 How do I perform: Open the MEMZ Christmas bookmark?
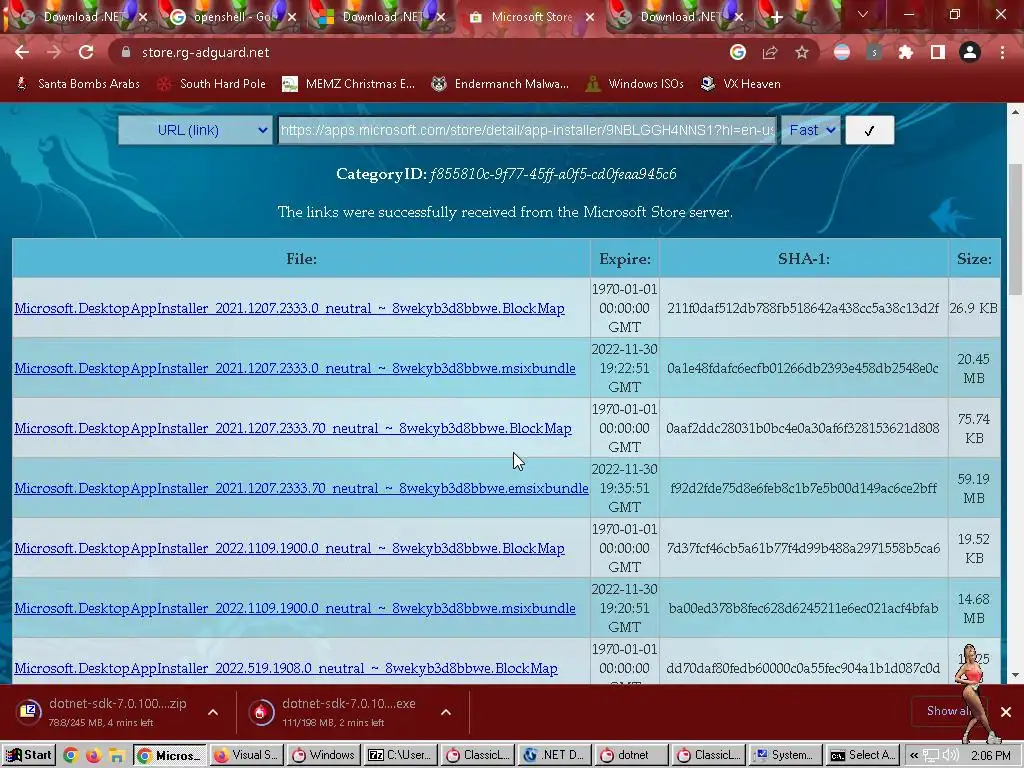pyautogui.click(x=348, y=84)
